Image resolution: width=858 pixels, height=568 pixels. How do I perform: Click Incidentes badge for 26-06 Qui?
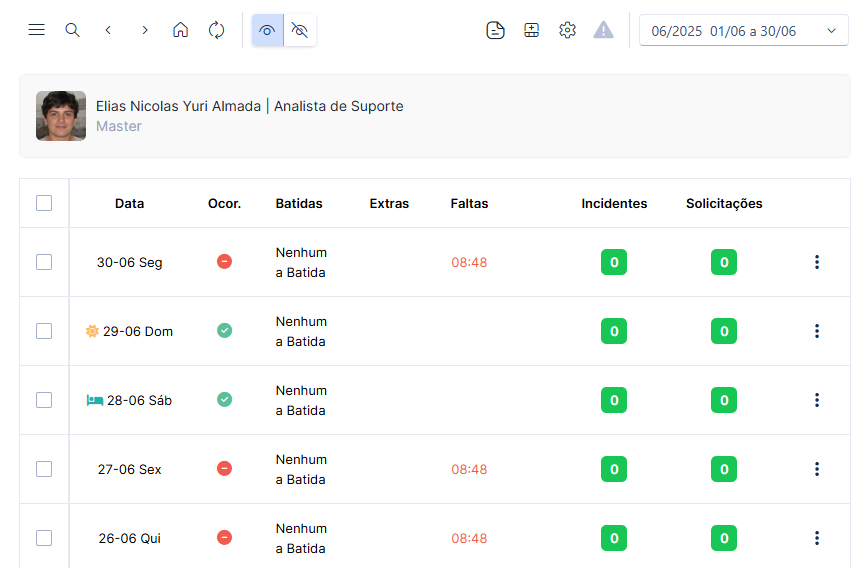point(614,538)
